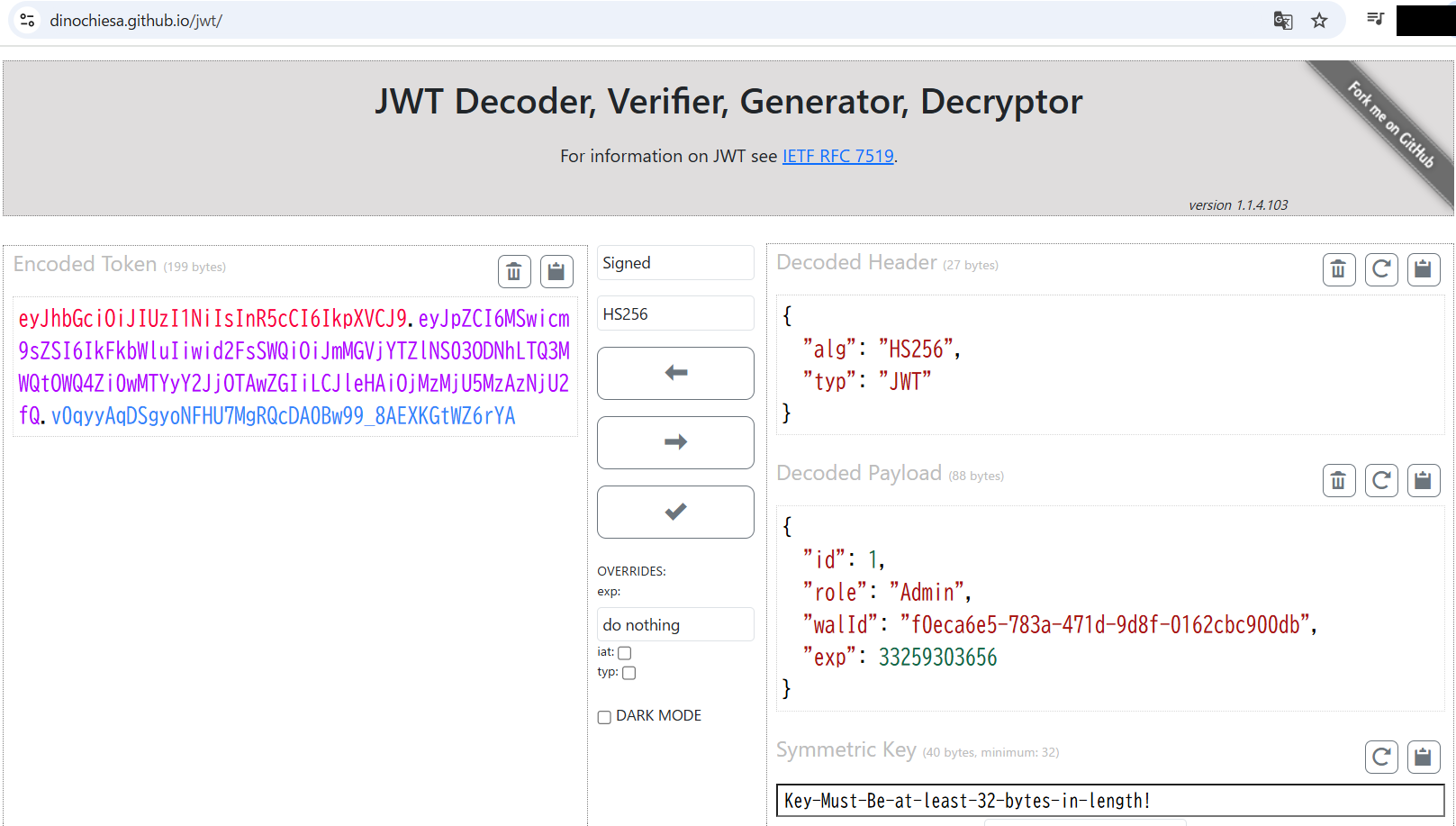Copy Decoded Header to clipboard

pos(1424,269)
